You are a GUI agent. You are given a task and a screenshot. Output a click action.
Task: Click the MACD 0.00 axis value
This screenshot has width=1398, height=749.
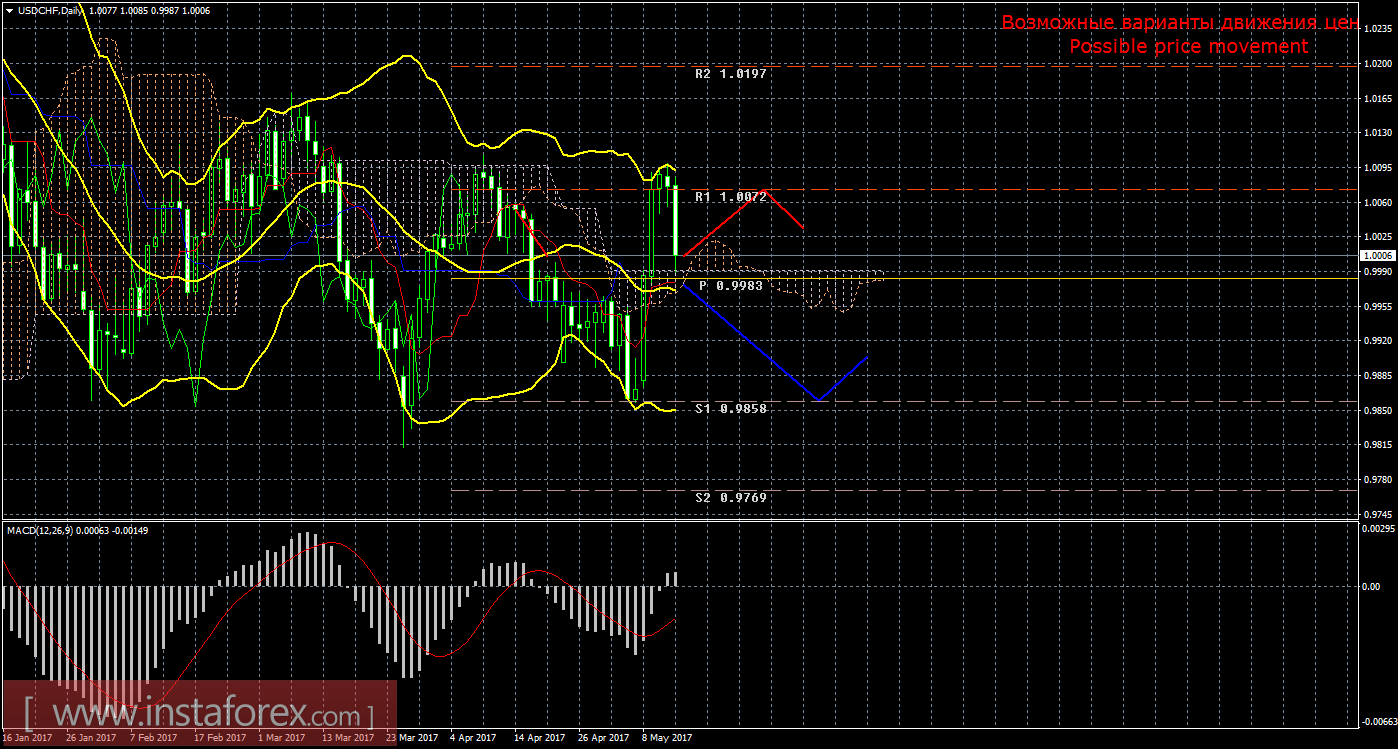pos(1374,587)
